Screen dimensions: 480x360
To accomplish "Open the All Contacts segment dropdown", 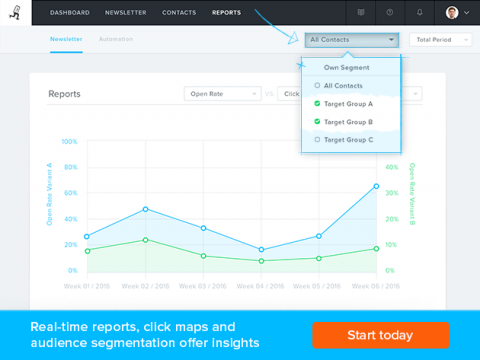I will pyautogui.click(x=352, y=40).
